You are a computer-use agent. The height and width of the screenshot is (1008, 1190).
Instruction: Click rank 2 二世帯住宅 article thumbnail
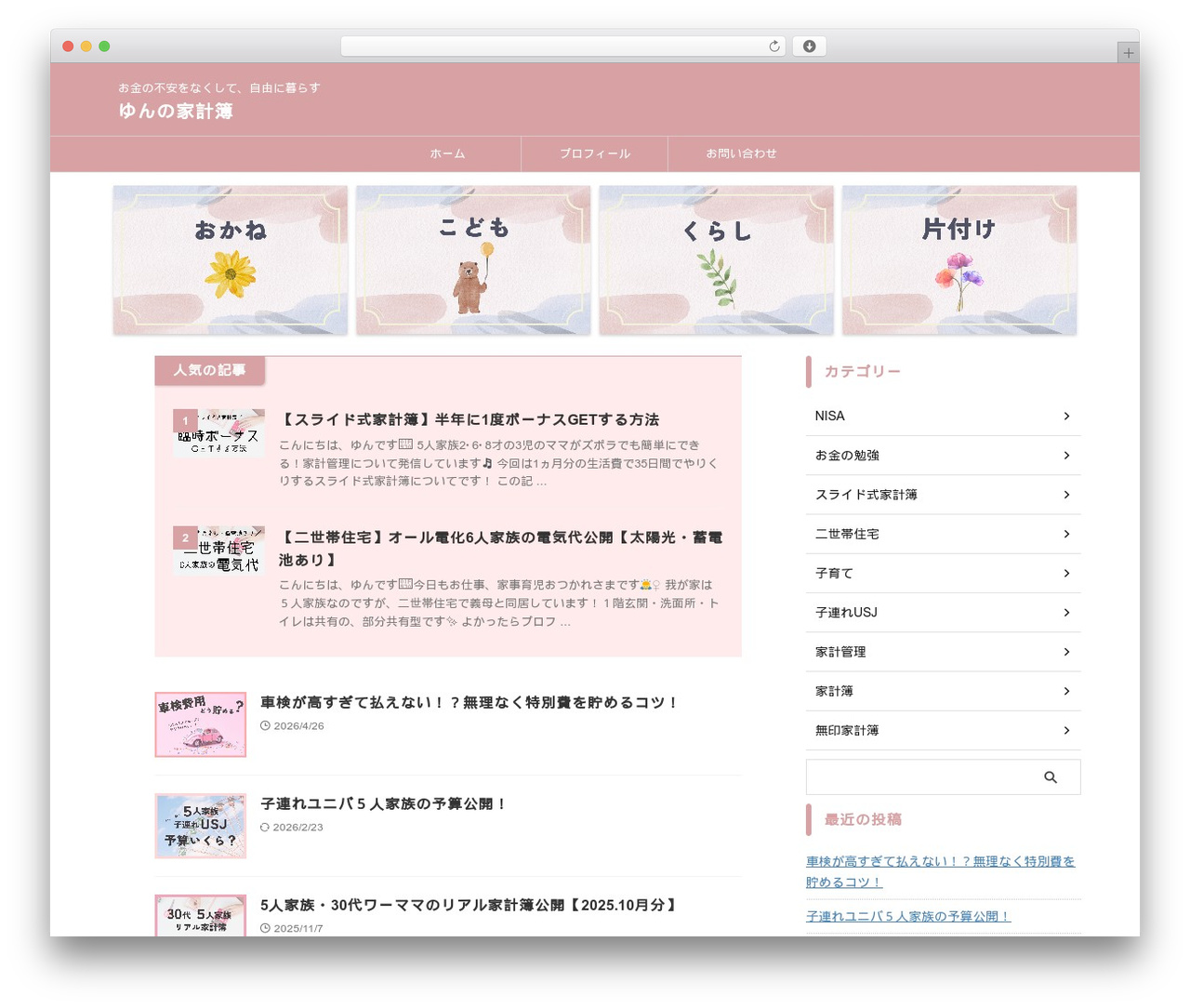point(218,550)
